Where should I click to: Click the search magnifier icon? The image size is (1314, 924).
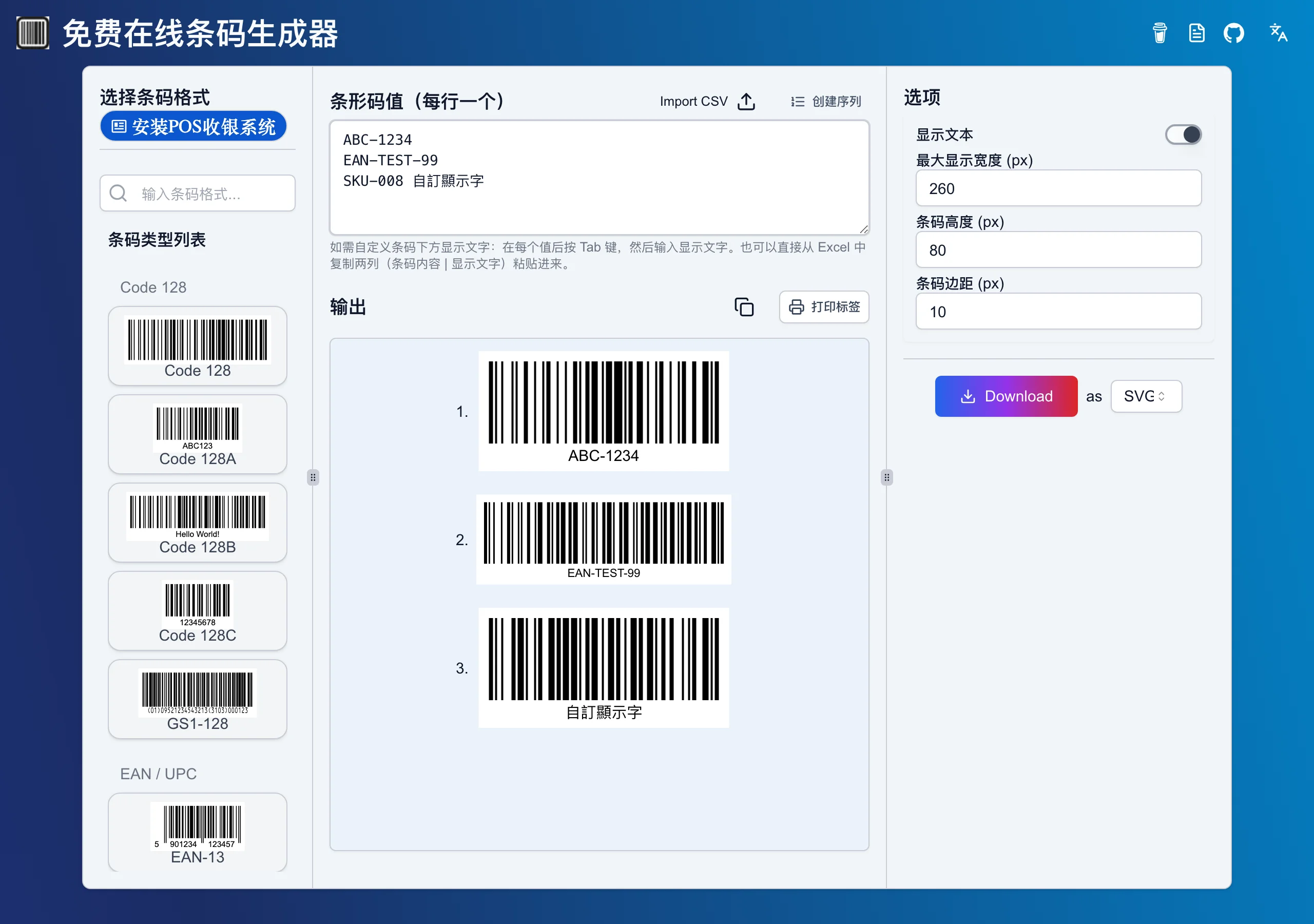118,193
